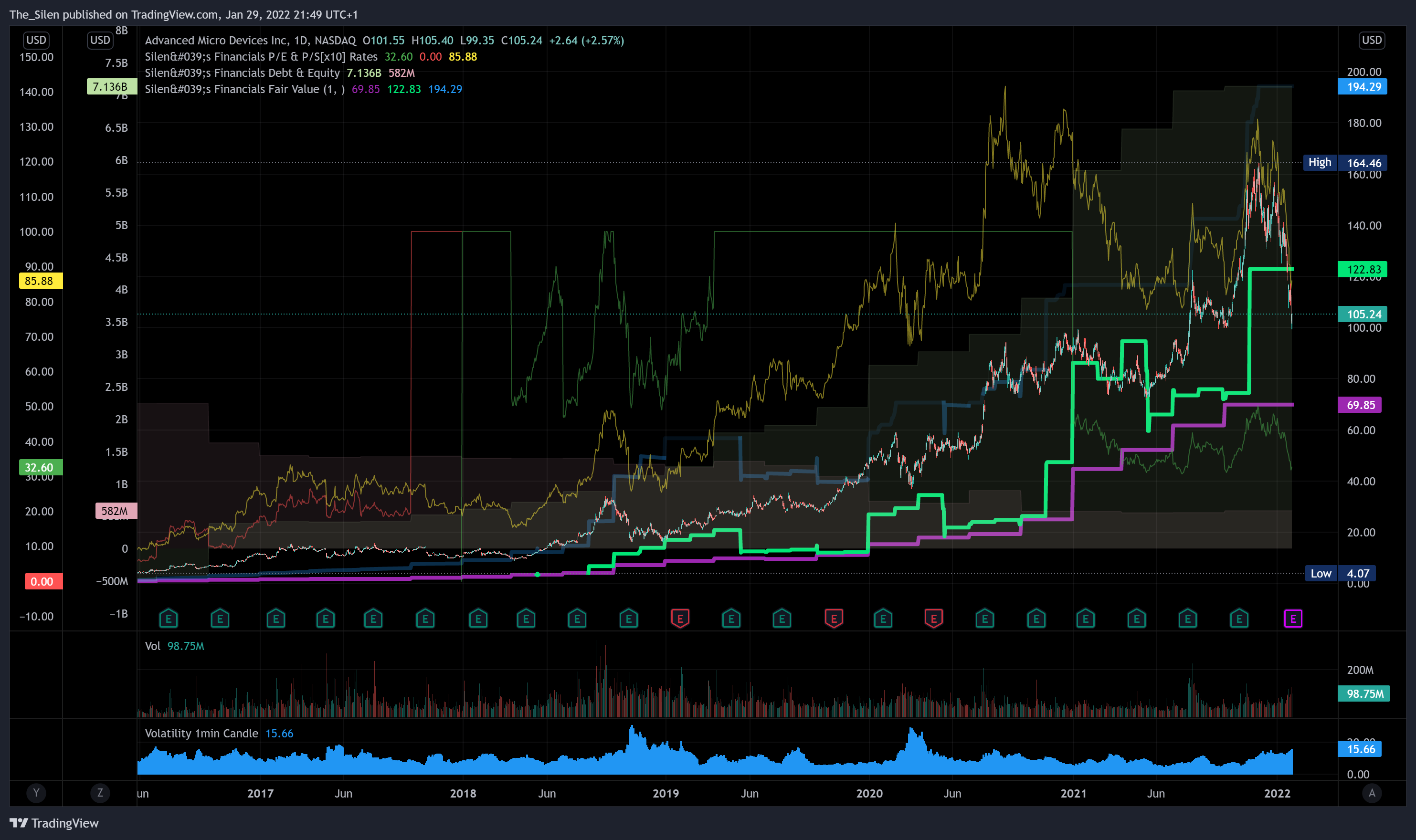The height and width of the screenshot is (840, 1416).
Task: Select the Financials Fair Value indicator legend
Action: click(244, 89)
